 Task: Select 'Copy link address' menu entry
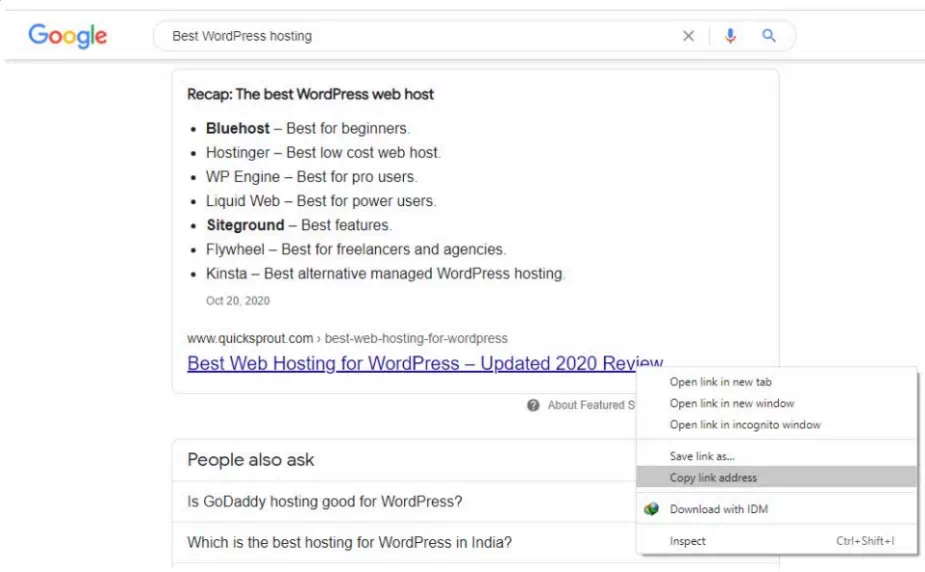point(713,478)
